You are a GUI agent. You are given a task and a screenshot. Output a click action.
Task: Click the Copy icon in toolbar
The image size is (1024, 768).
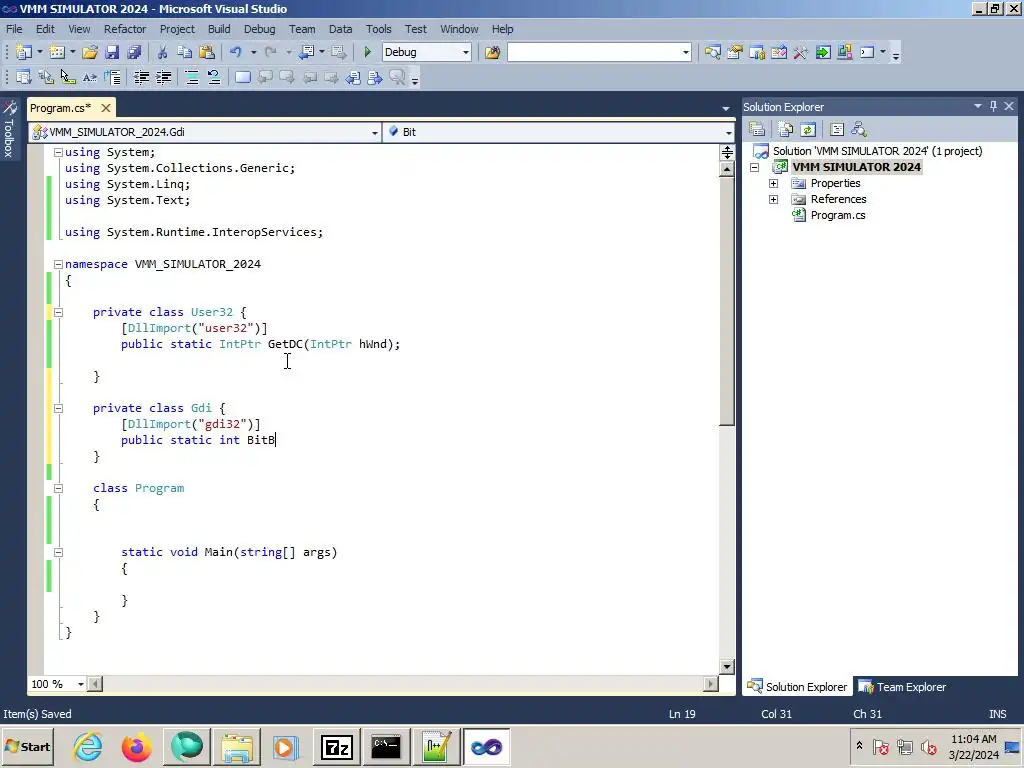[185, 52]
